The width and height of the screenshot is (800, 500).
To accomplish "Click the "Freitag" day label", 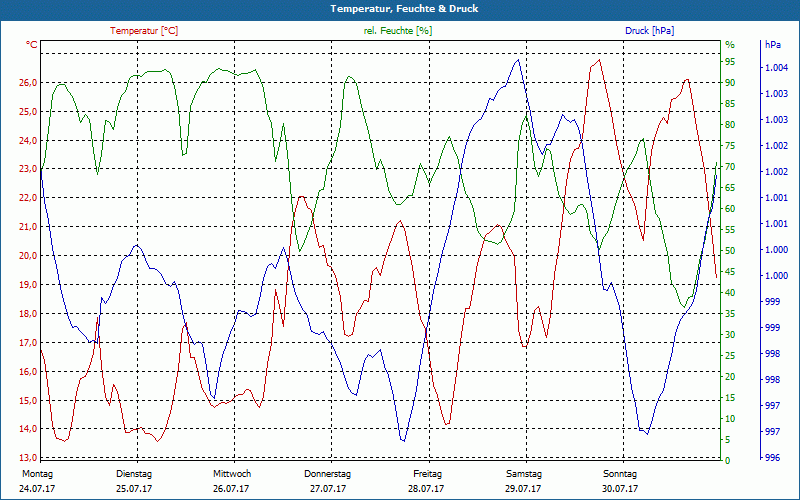I will (428, 474).
